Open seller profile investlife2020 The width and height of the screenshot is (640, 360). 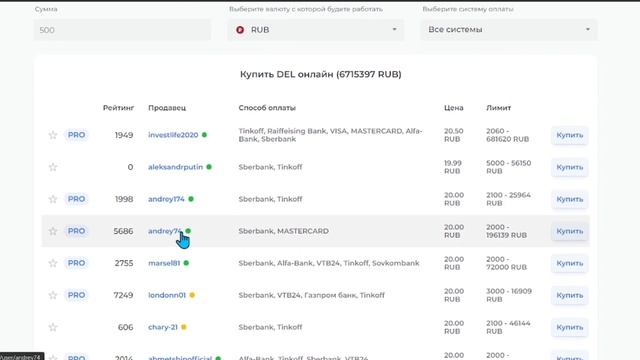coord(173,135)
